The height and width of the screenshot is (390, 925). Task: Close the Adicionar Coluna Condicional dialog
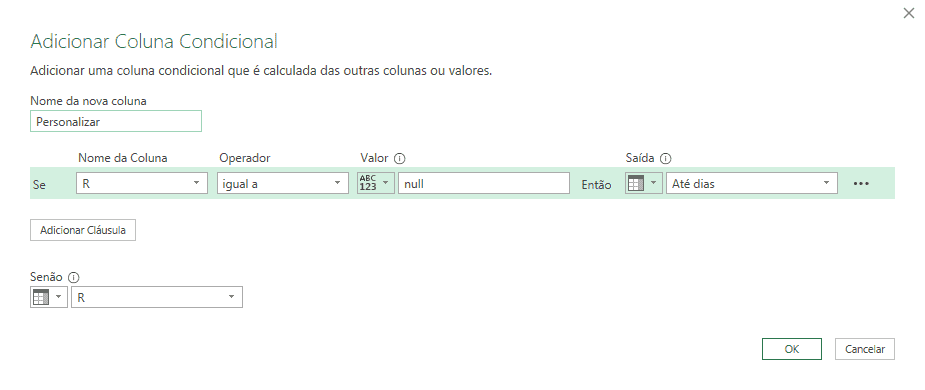pos(908,13)
